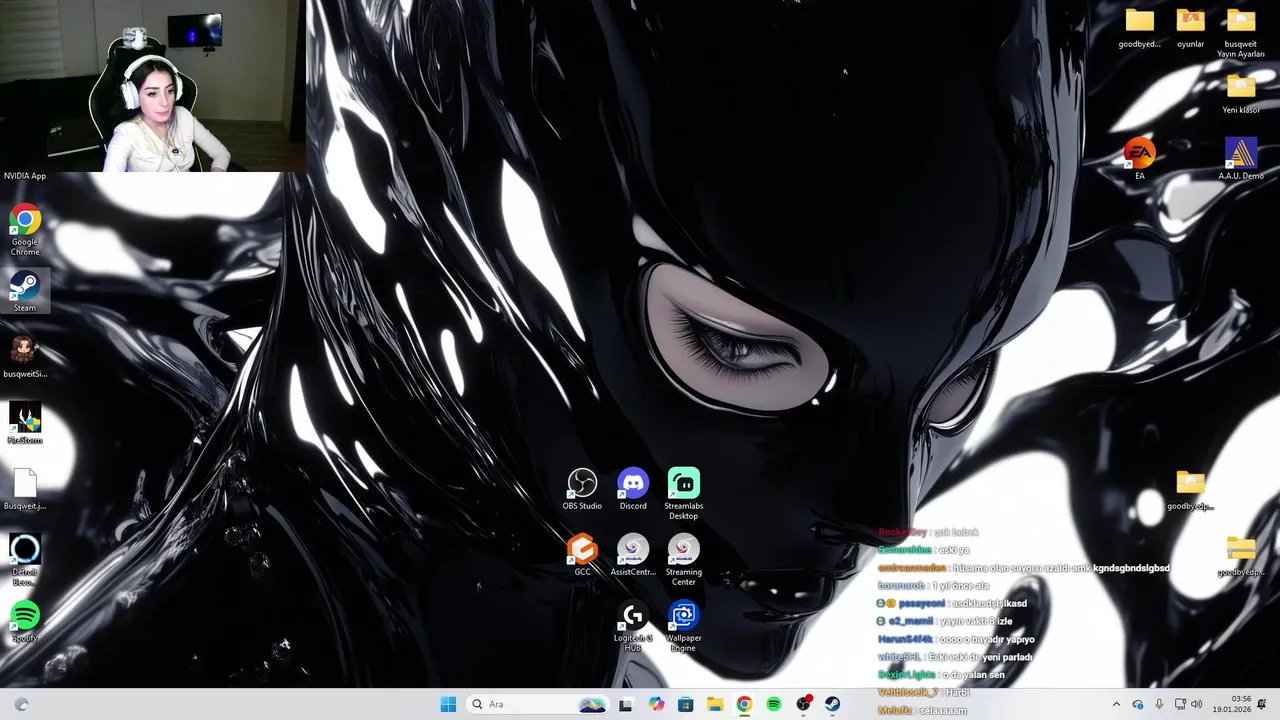Image resolution: width=1280 pixels, height=720 pixels.
Task: Select the FireStorm desktop shortcut
Action: pyautogui.click(x=25, y=423)
